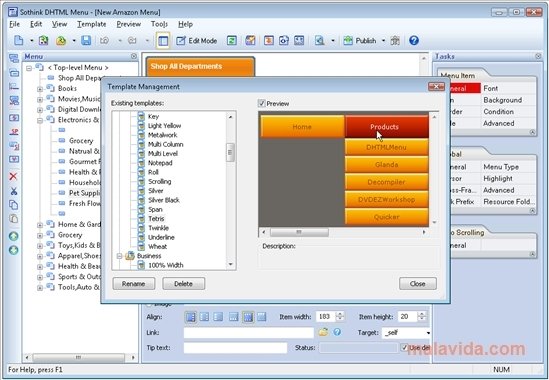This screenshot has height=380, width=549.
Task: Click the Menu panel horizontal scrollbar
Action: [x=78, y=358]
